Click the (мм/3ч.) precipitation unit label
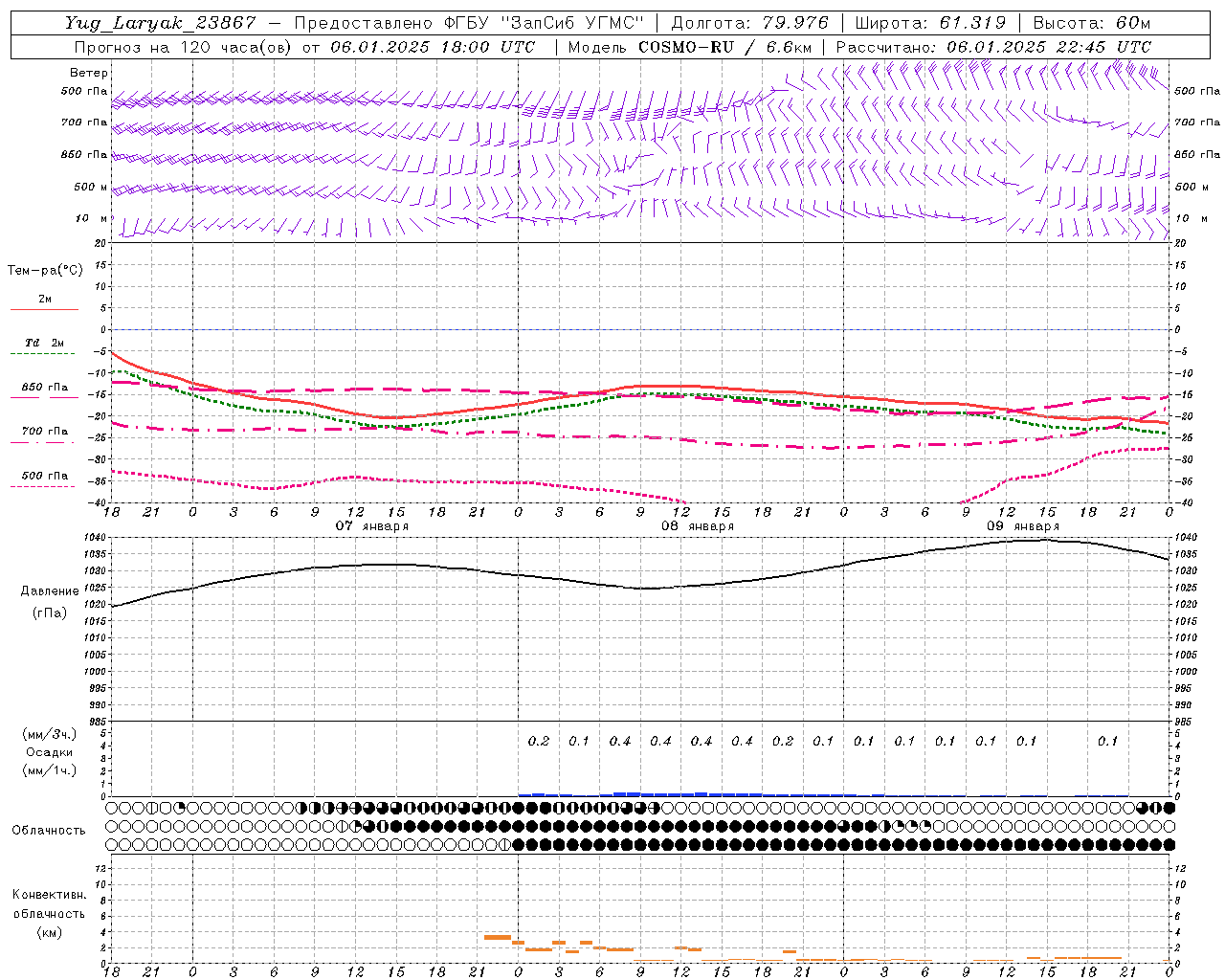The height and width of the screenshot is (980, 1225). [50, 734]
